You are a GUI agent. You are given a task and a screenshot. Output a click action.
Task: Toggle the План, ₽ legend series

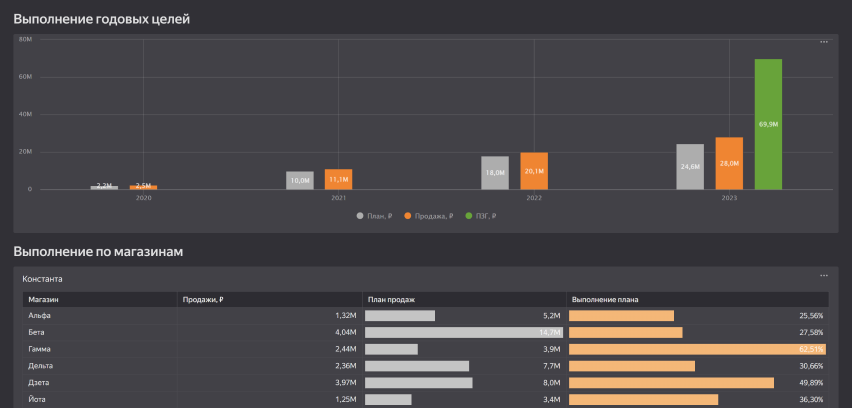pyautogui.click(x=374, y=215)
